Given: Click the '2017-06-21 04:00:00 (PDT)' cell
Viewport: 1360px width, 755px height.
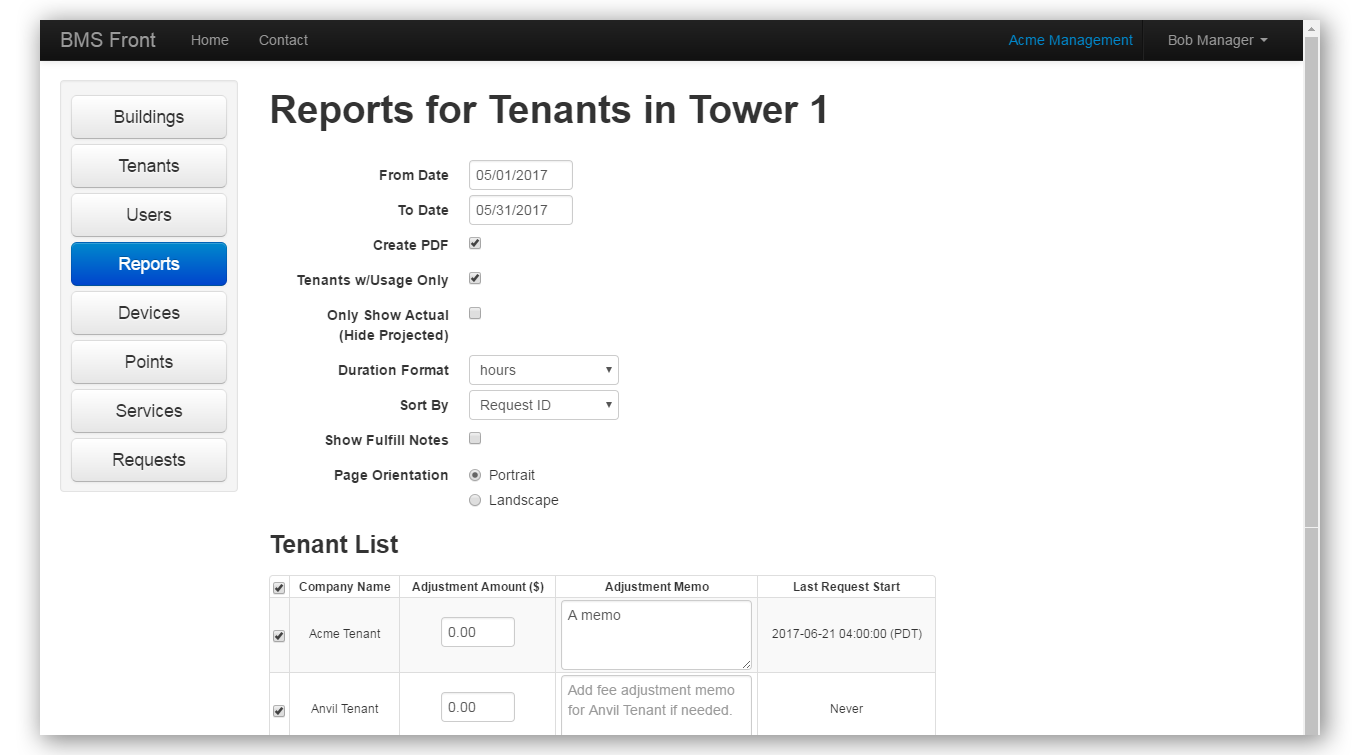Looking at the screenshot, I should [x=847, y=634].
